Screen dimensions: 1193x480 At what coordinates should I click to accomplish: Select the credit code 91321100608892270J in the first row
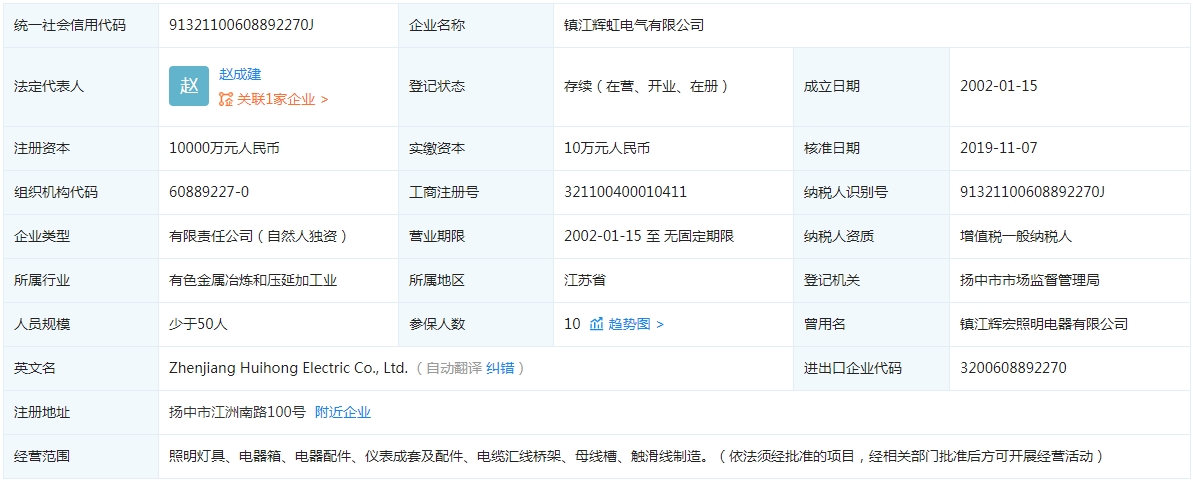241,25
